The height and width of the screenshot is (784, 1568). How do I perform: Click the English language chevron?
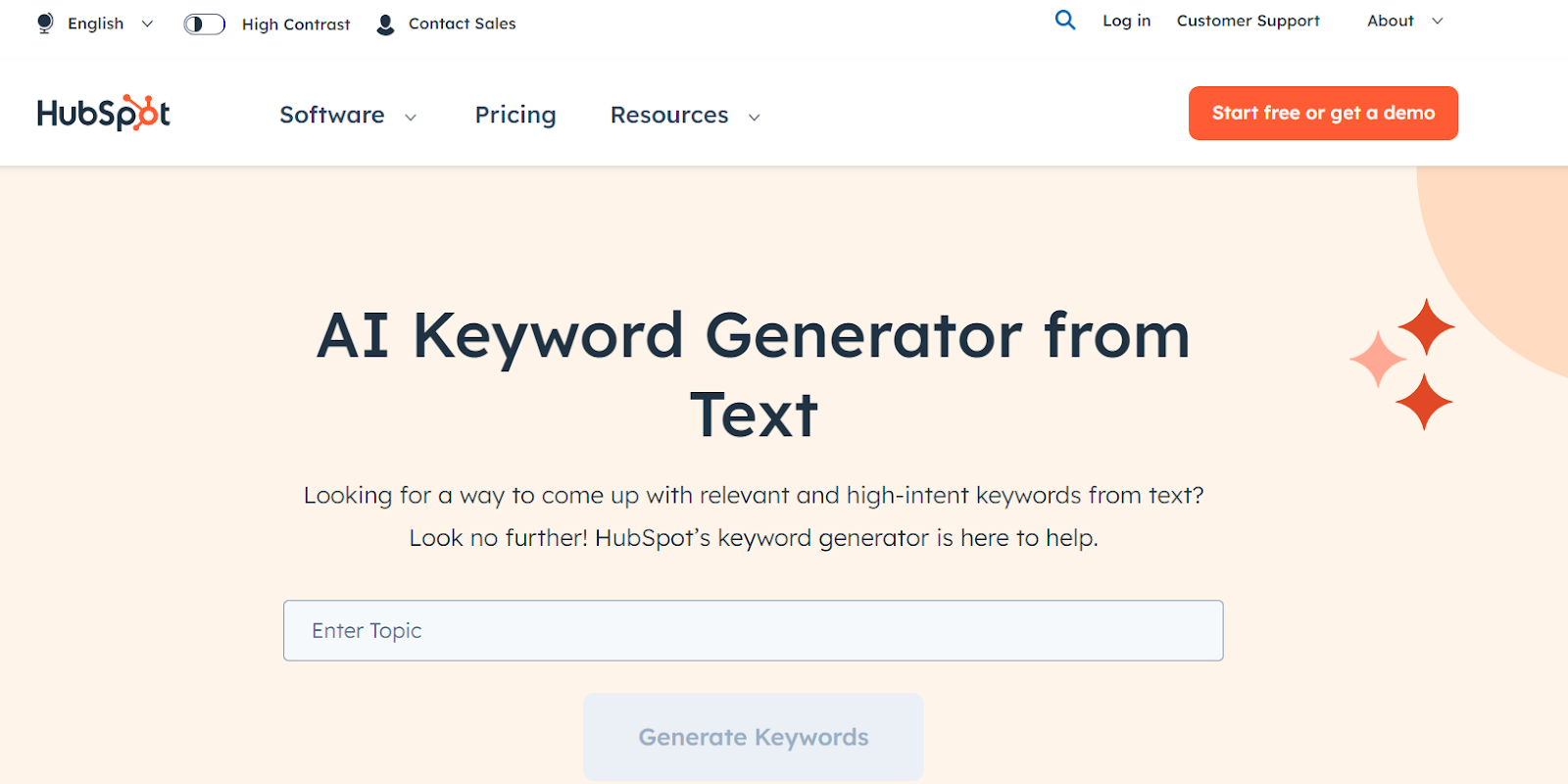pyautogui.click(x=147, y=24)
